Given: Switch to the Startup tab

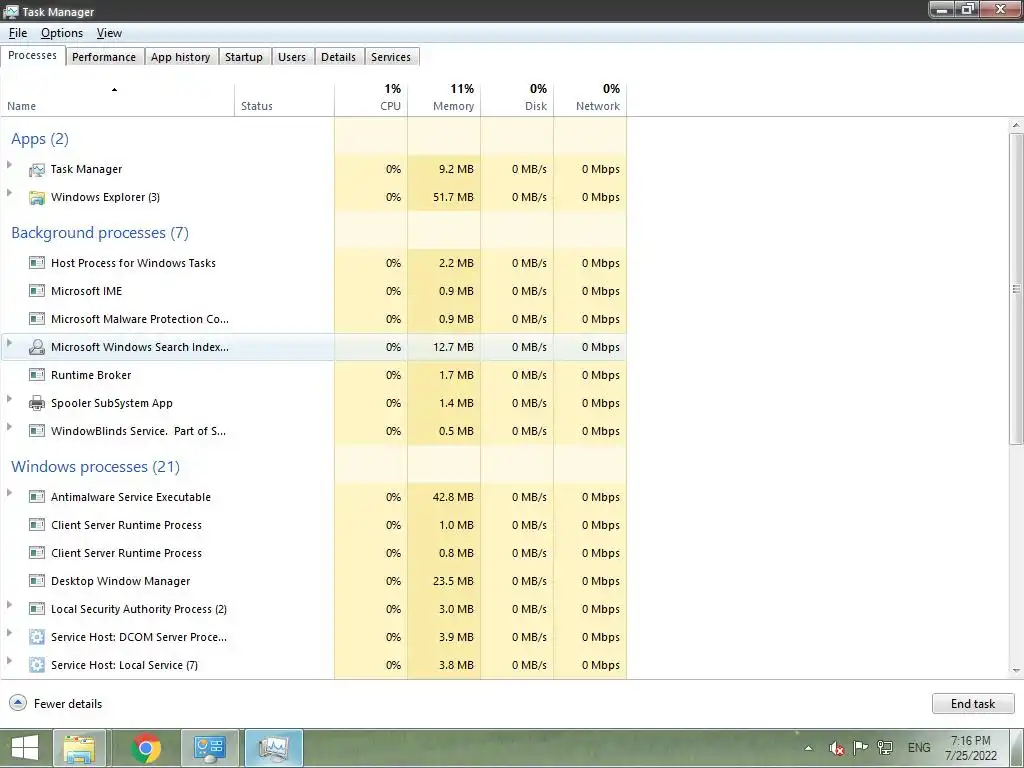Looking at the screenshot, I should [244, 57].
